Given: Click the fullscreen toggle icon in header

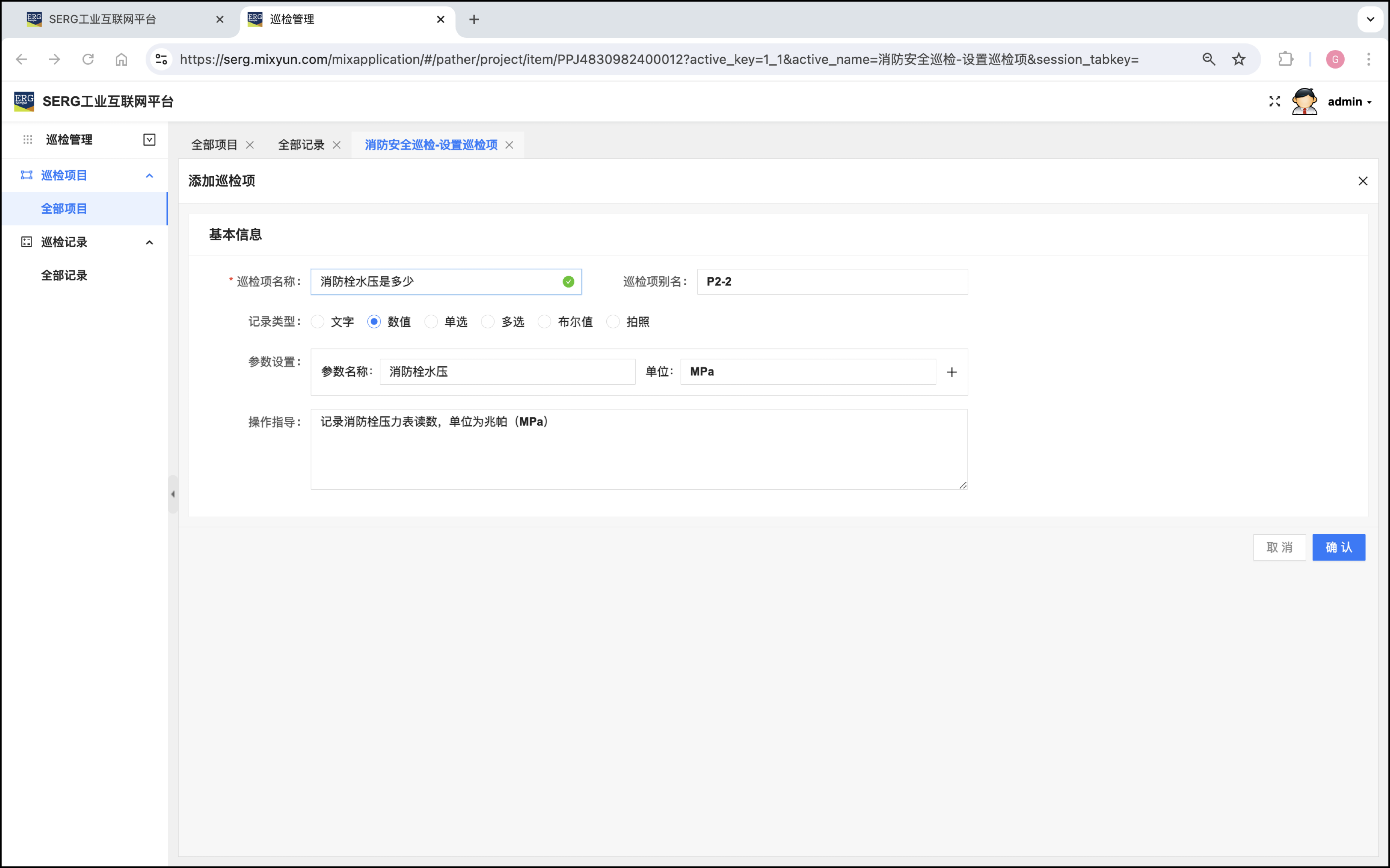Looking at the screenshot, I should click(x=1274, y=101).
